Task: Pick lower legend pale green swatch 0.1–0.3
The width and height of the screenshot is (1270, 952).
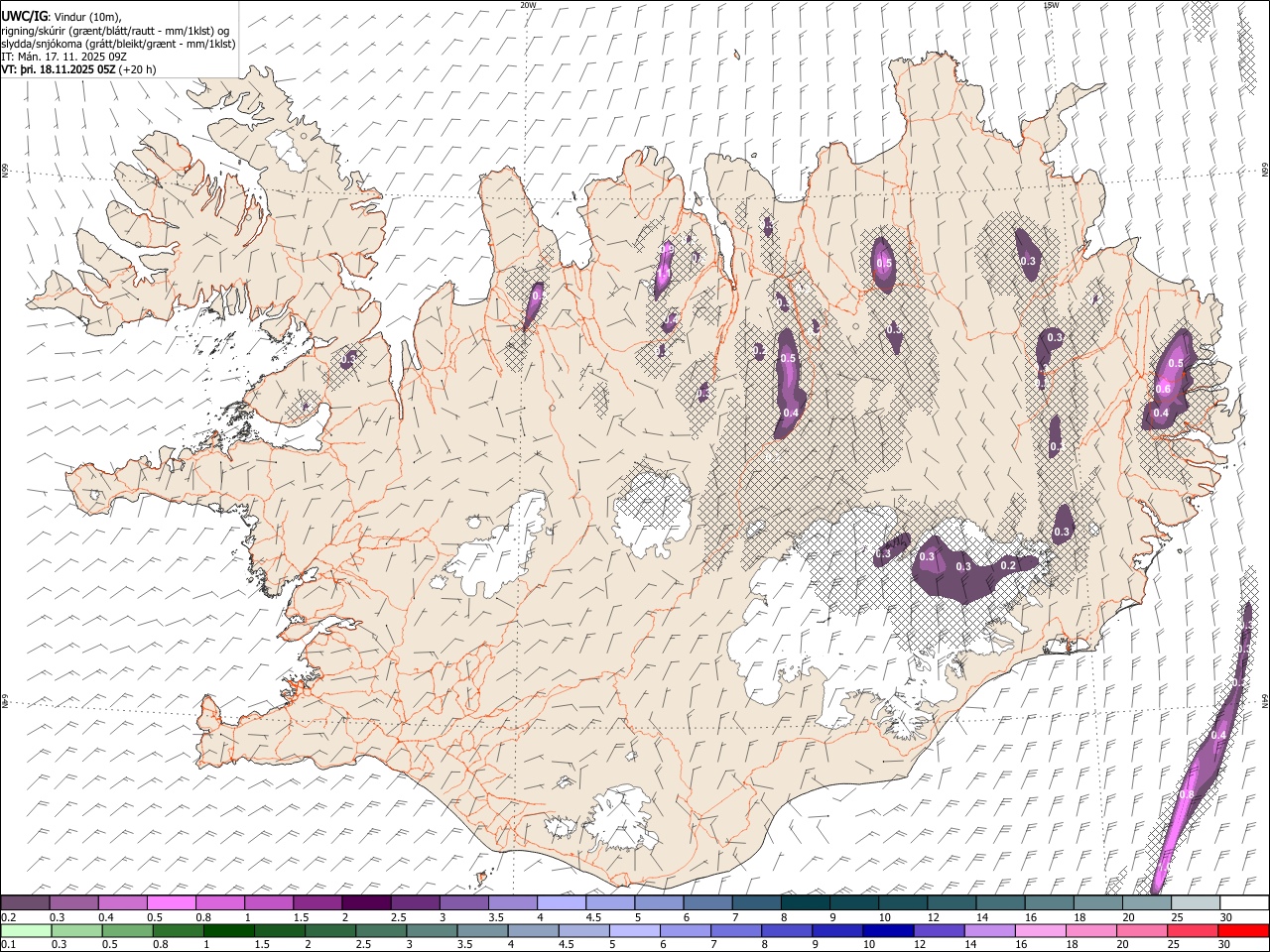Action: click(25, 930)
